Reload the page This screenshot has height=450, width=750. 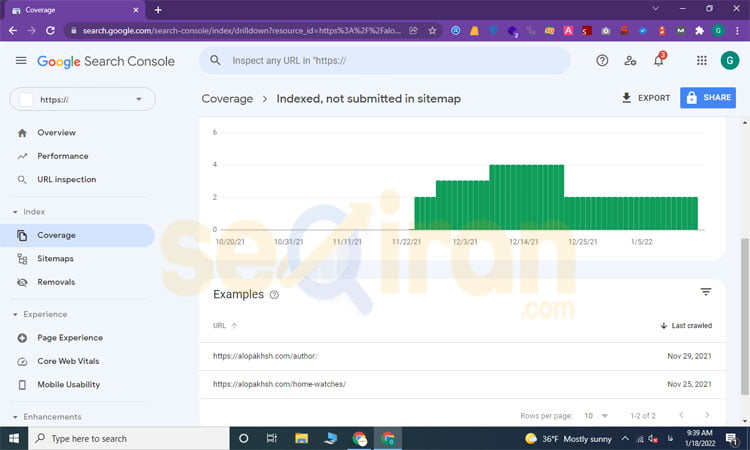[x=50, y=31]
